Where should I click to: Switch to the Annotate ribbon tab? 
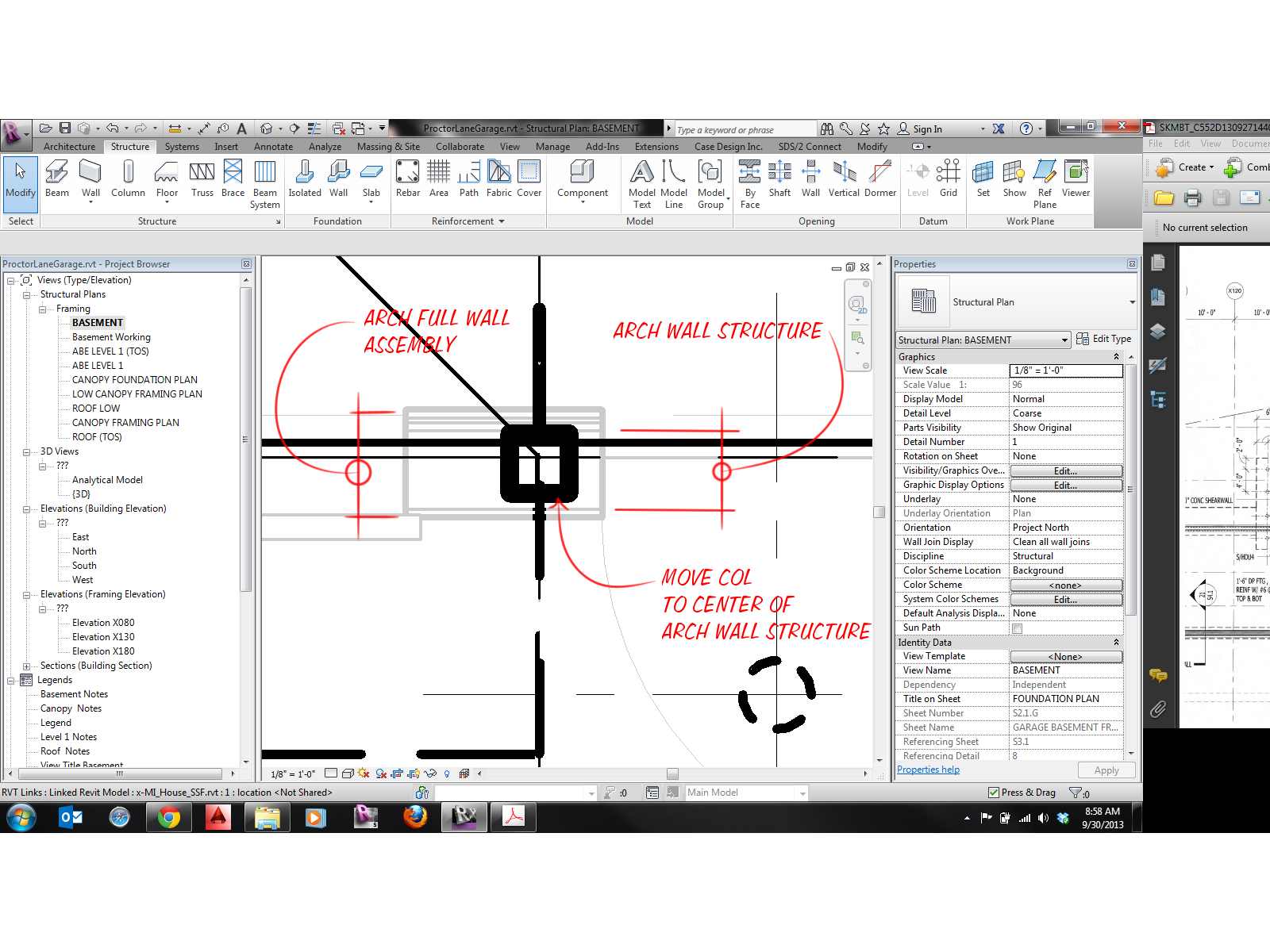[x=273, y=146]
